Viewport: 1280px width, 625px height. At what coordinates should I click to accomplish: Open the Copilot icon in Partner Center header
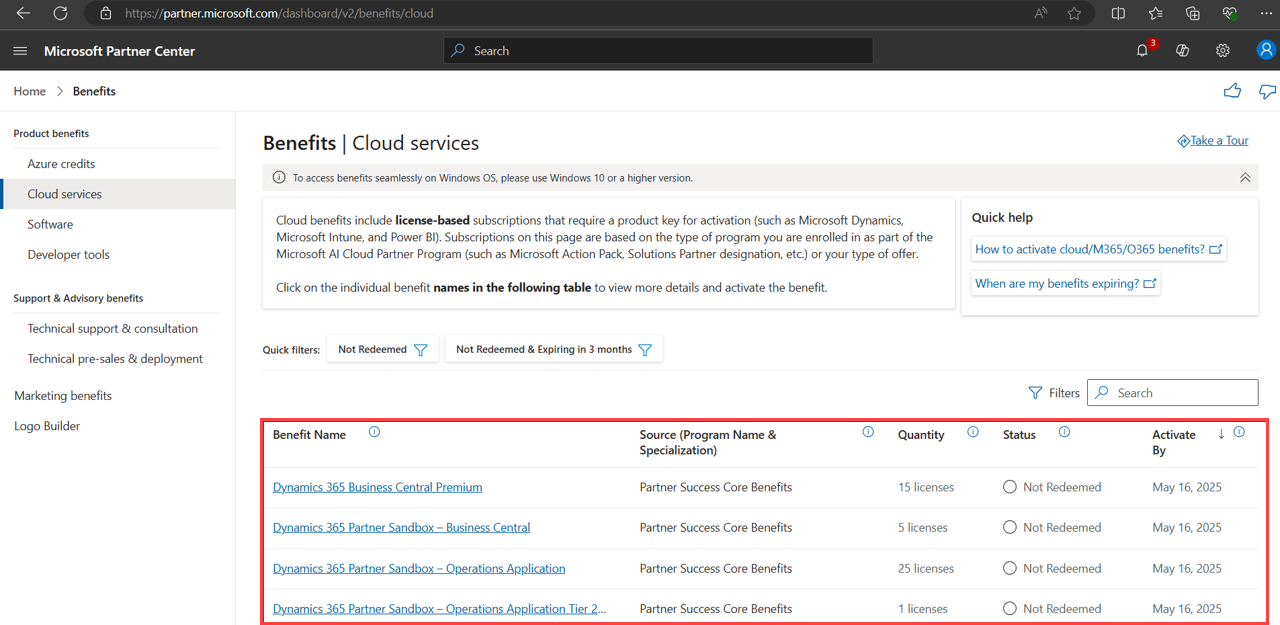click(1182, 50)
